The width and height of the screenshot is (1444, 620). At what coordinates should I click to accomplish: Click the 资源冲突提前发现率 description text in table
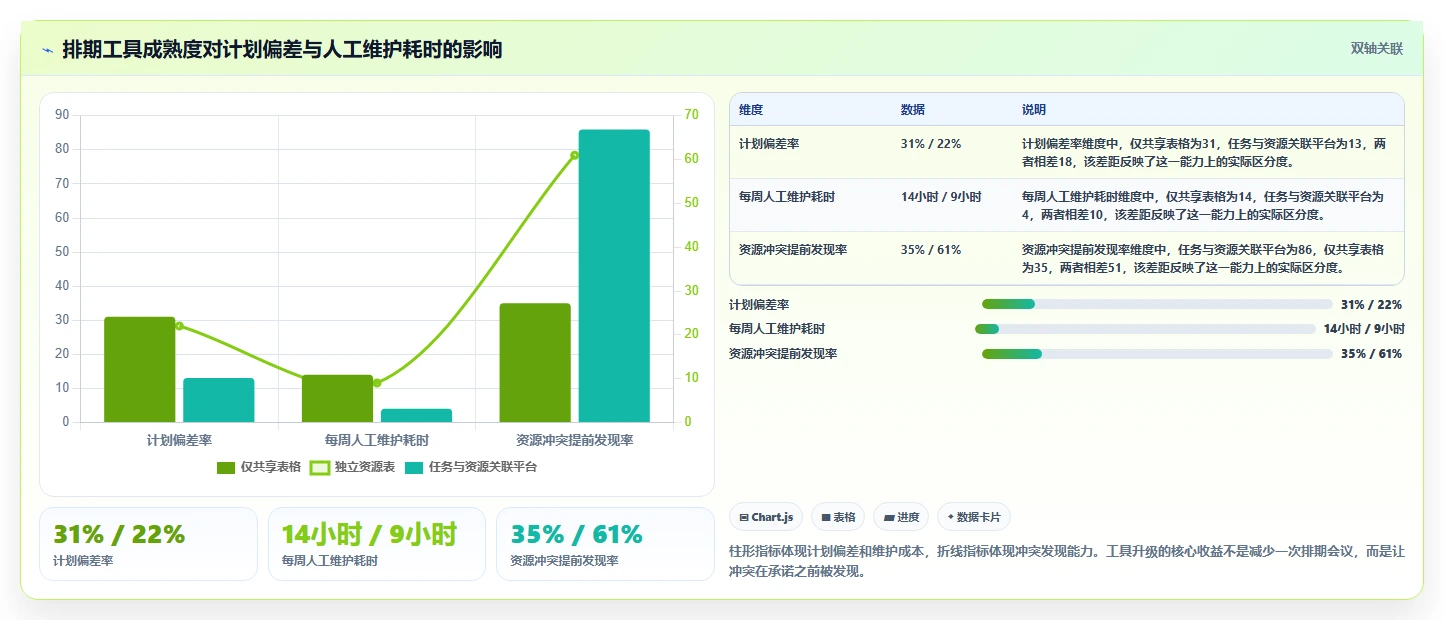[1204, 259]
